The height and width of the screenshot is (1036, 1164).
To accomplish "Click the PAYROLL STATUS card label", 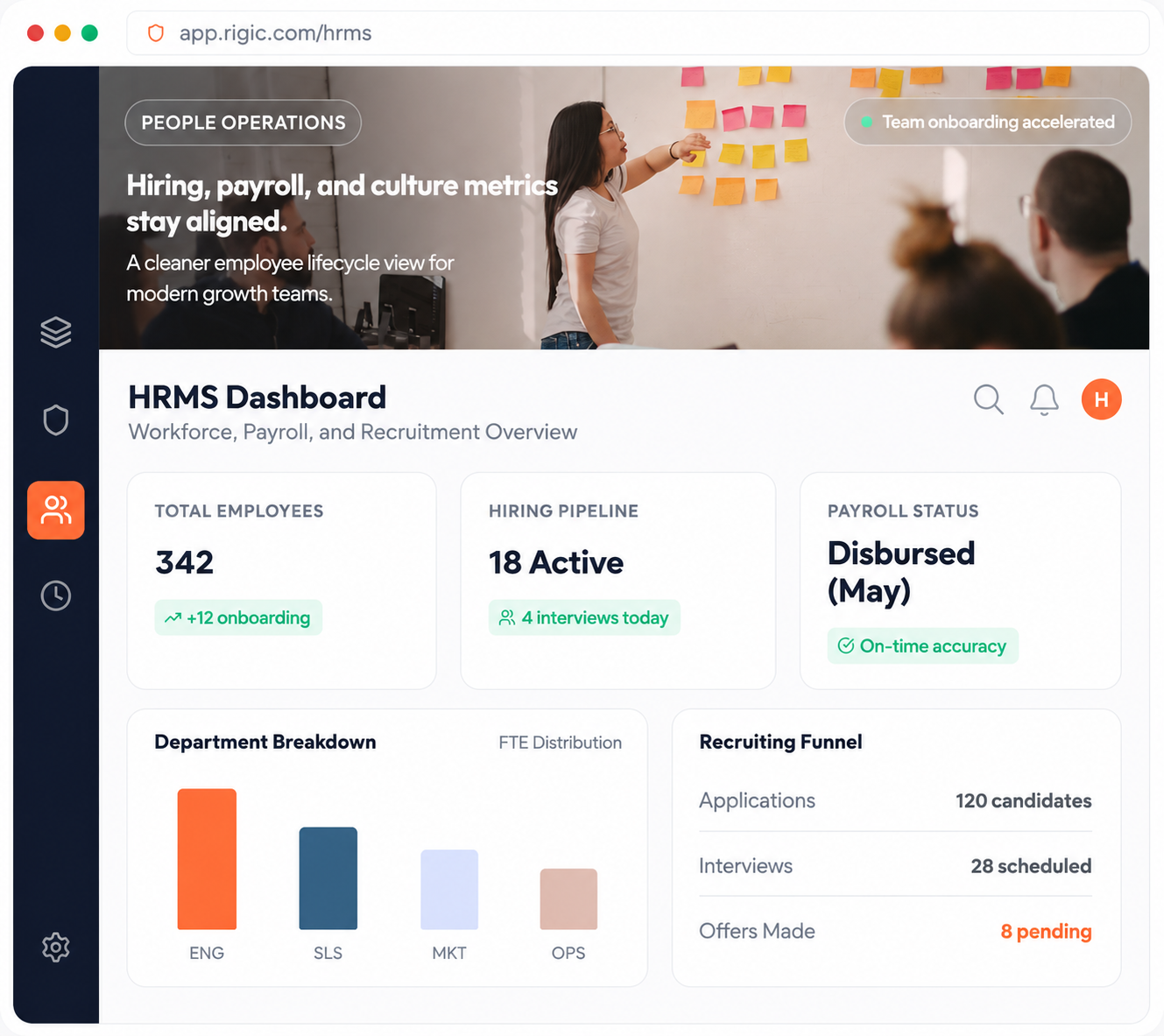I will (x=903, y=511).
